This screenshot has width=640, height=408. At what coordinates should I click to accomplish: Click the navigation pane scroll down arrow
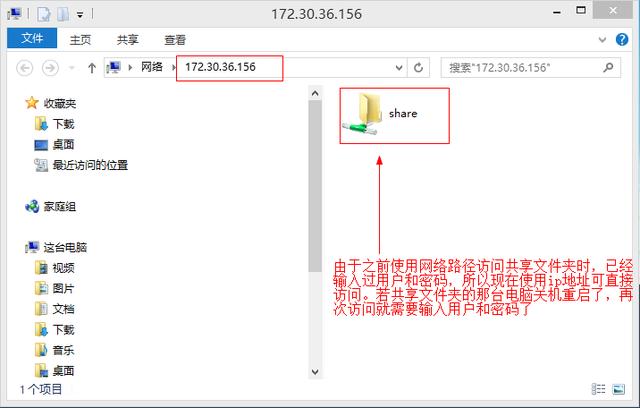315,372
